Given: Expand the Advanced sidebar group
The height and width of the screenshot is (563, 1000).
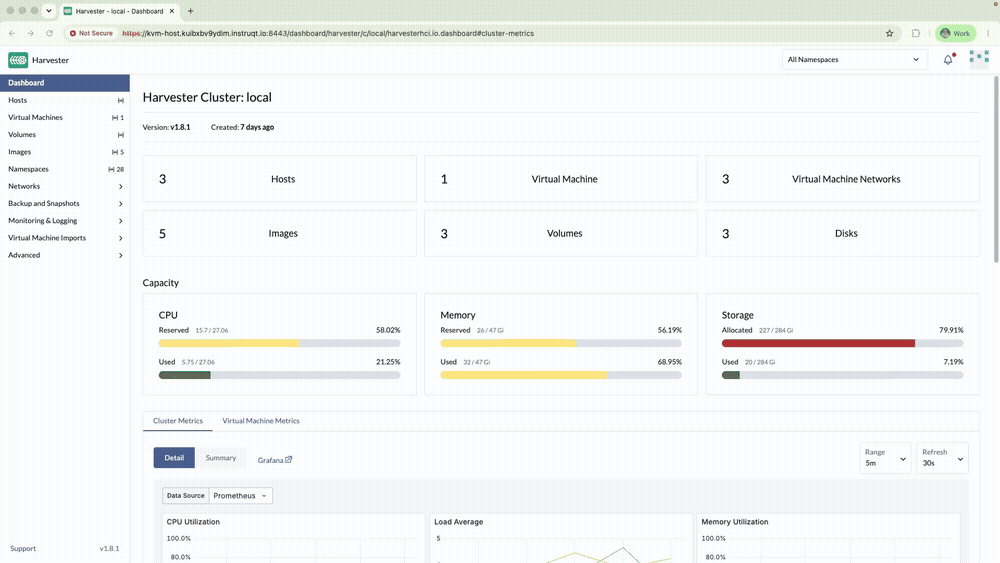Looking at the screenshot, I should click(121, 255).
